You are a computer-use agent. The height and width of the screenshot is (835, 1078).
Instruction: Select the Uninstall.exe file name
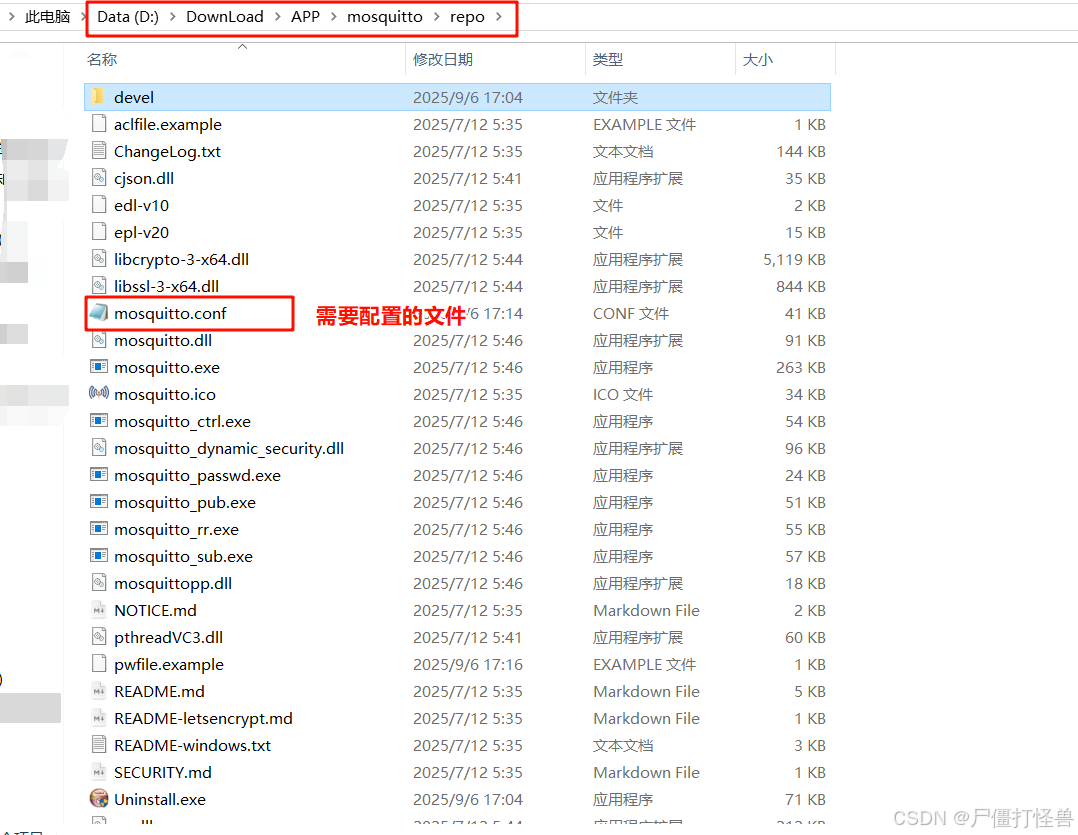pyautogui.click(x=160, y=799)
